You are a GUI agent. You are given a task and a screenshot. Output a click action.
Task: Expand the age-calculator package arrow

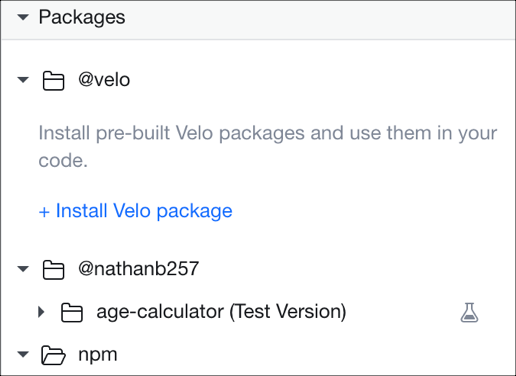pyautogui.click(x=41, y=312)
